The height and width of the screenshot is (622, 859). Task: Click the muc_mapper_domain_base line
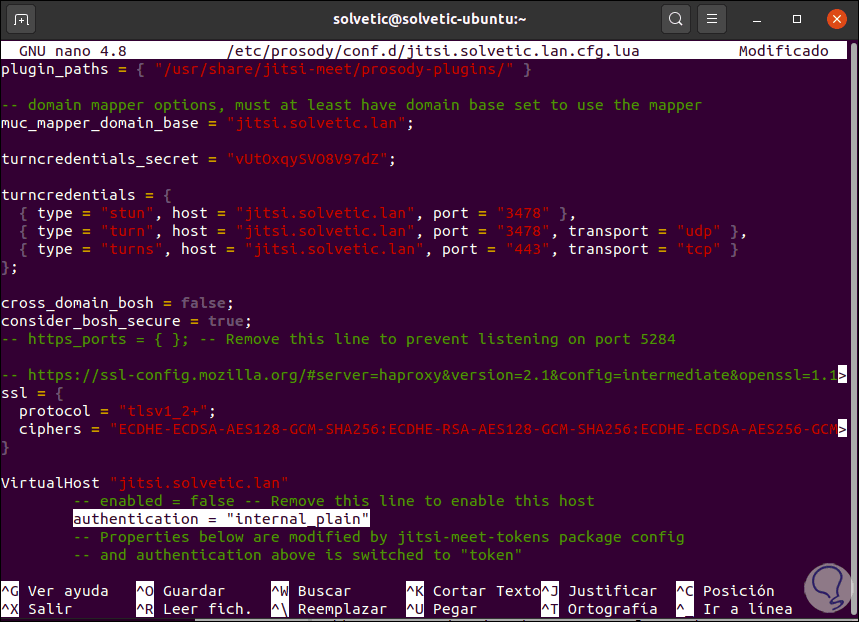[207, 123]
